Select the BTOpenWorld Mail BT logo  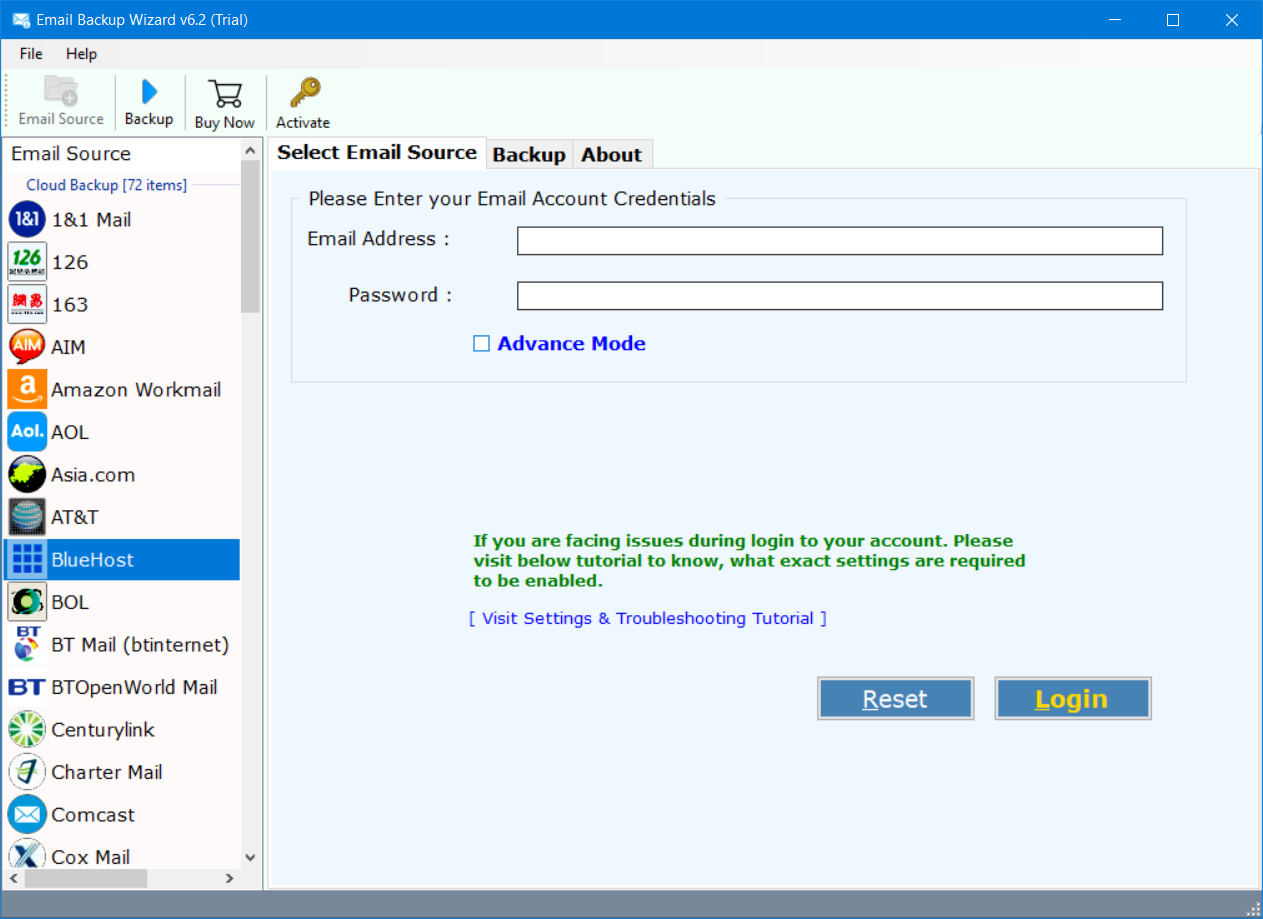pyautogui.click(x=27, y=687)
